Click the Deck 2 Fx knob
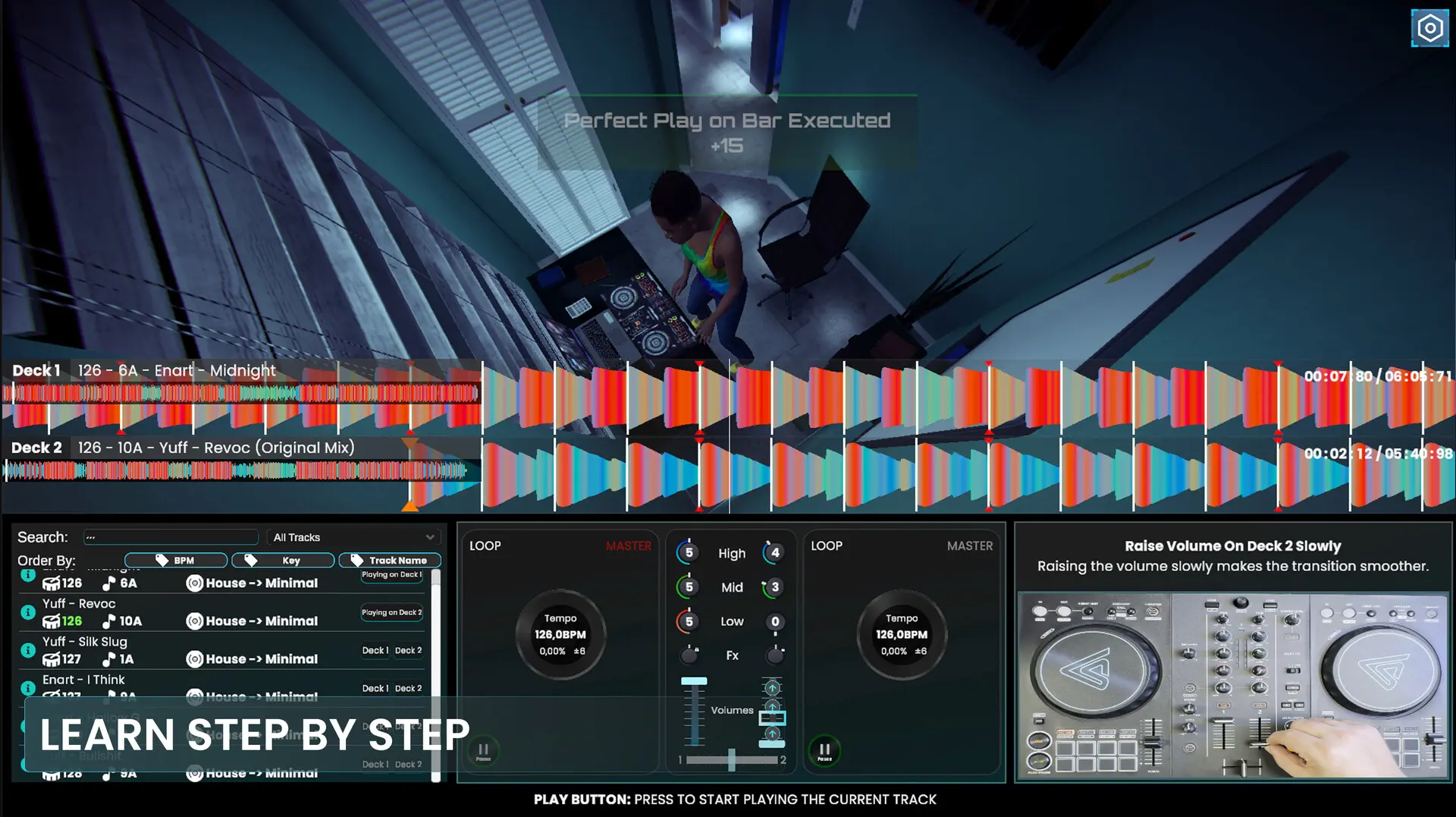Screen dimensions: 1456x817 point(774,655)
